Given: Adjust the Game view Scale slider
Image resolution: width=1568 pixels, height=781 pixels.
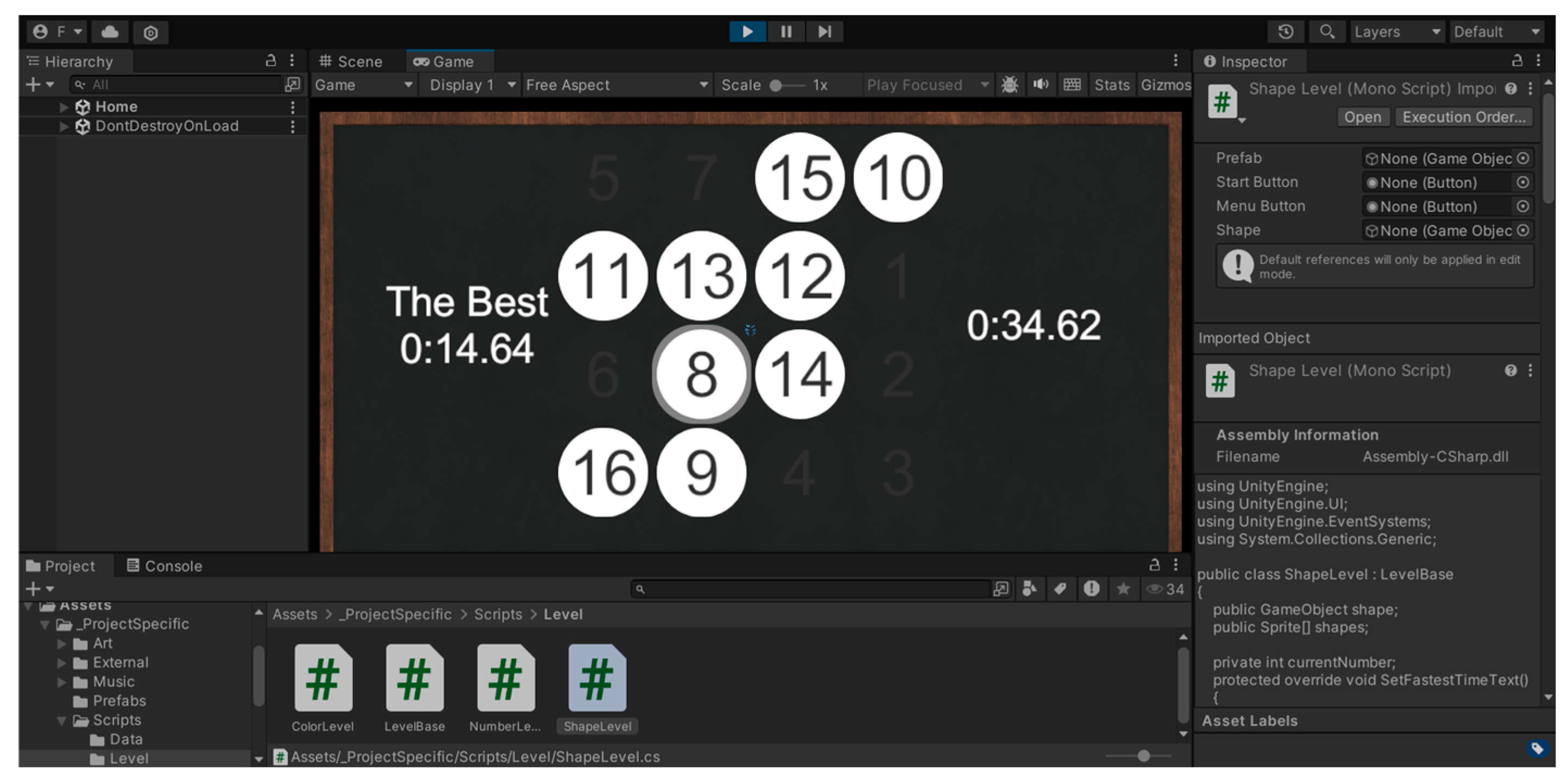Looking at the screenshot, I should pyautogui.click(x=776, y=85).
